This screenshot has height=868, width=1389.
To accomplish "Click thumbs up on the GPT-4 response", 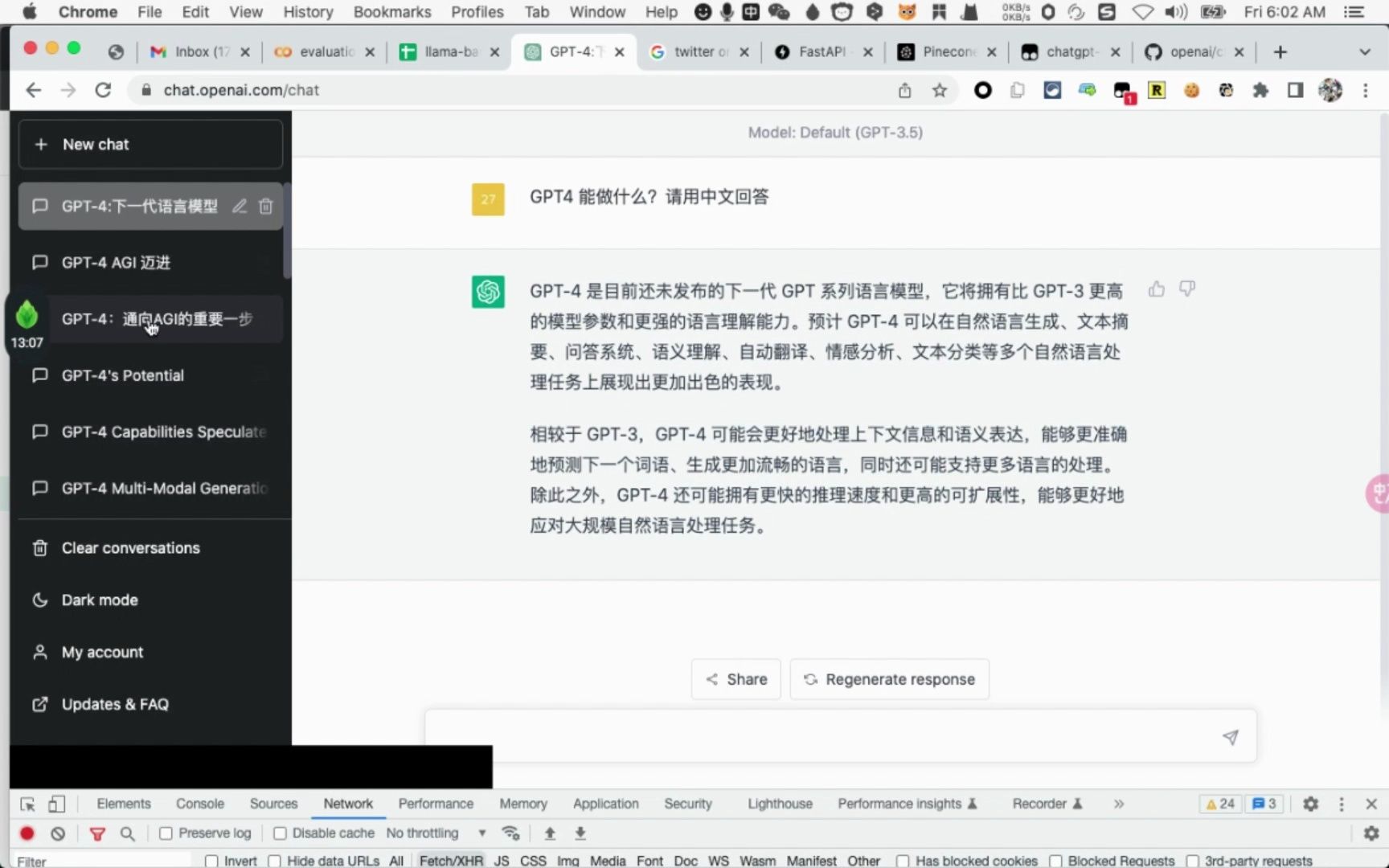I will [x=1157, y=289].
